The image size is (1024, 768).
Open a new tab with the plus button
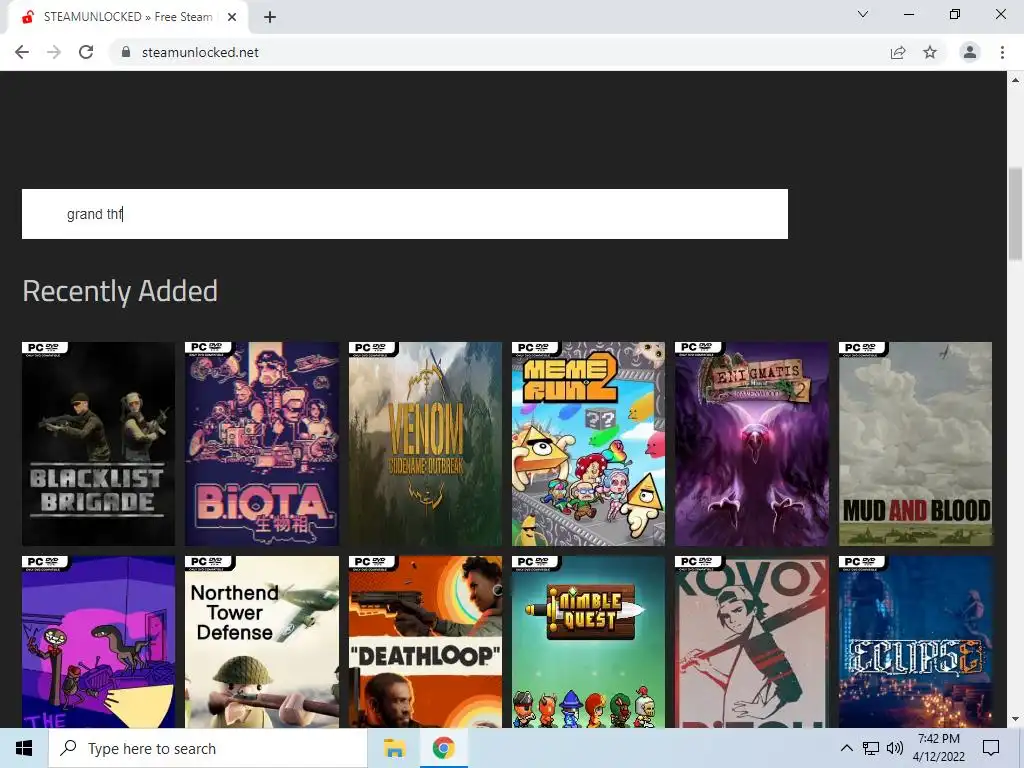pos(270,17)
